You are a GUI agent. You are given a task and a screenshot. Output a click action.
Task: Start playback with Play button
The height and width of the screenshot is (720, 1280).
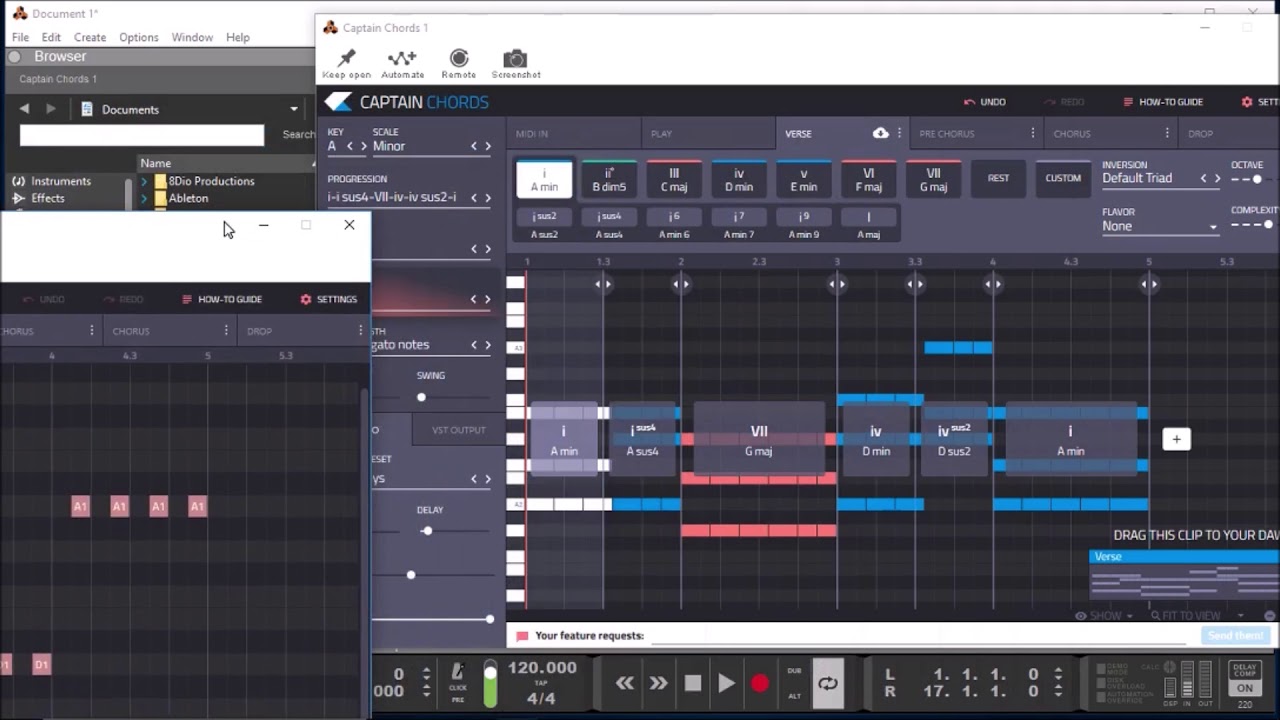(x=726, y=683)
